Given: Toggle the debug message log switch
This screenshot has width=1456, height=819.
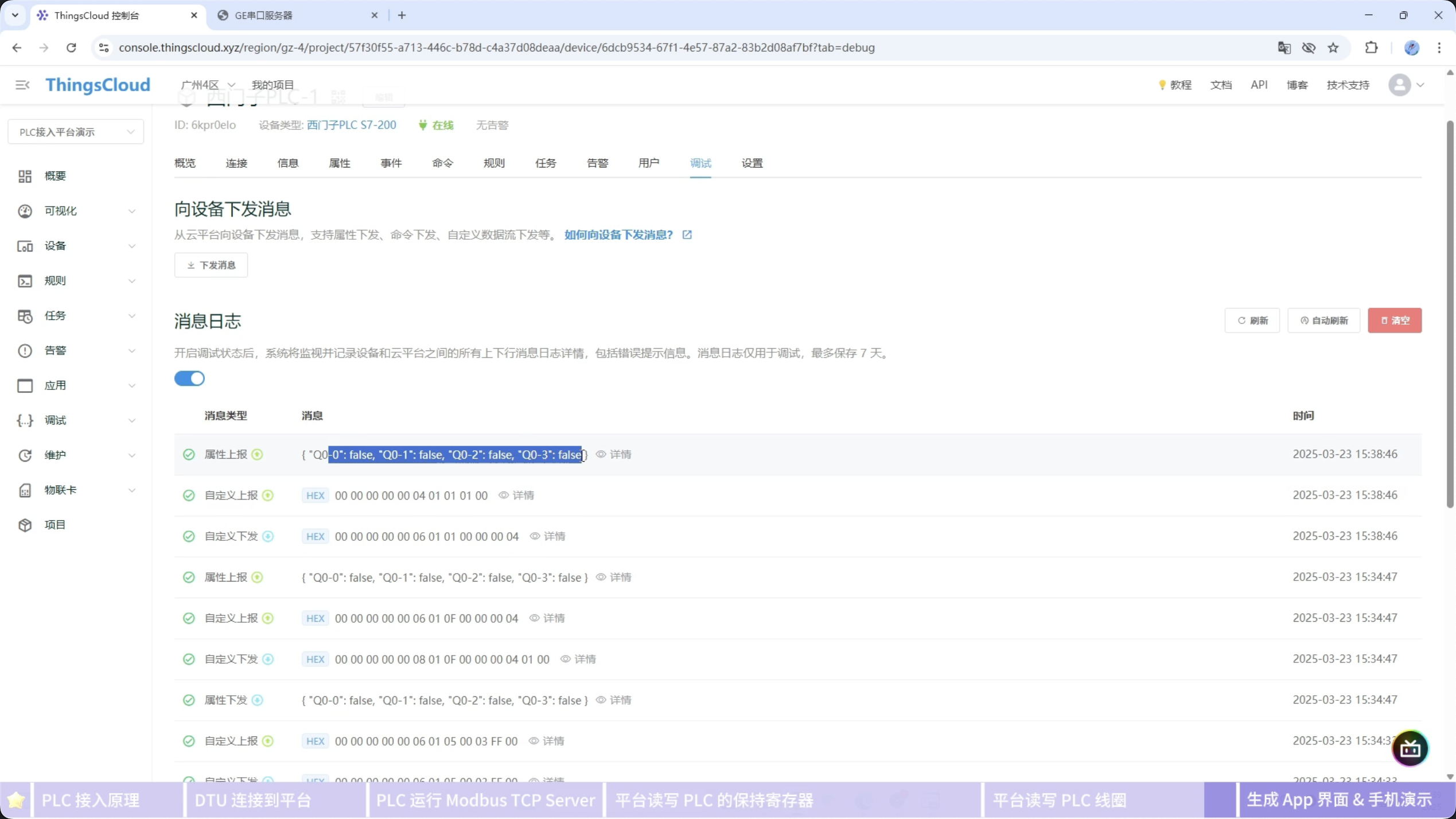Looking at the screenshot, I should pos(189,379).
